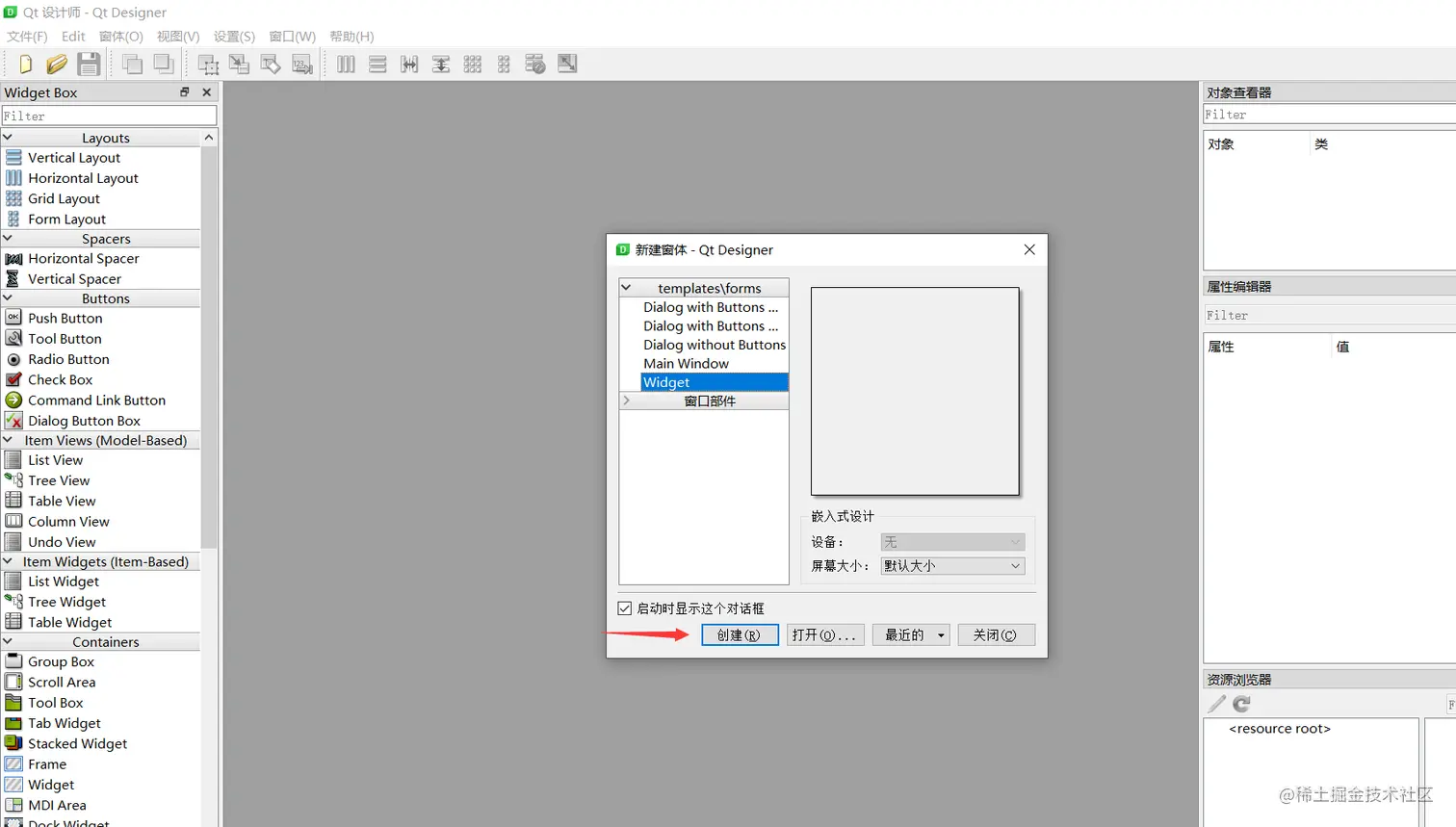The image size is (1456, 827).
Task: Click the Lay Out in a Grid icon
Action: 472,64
